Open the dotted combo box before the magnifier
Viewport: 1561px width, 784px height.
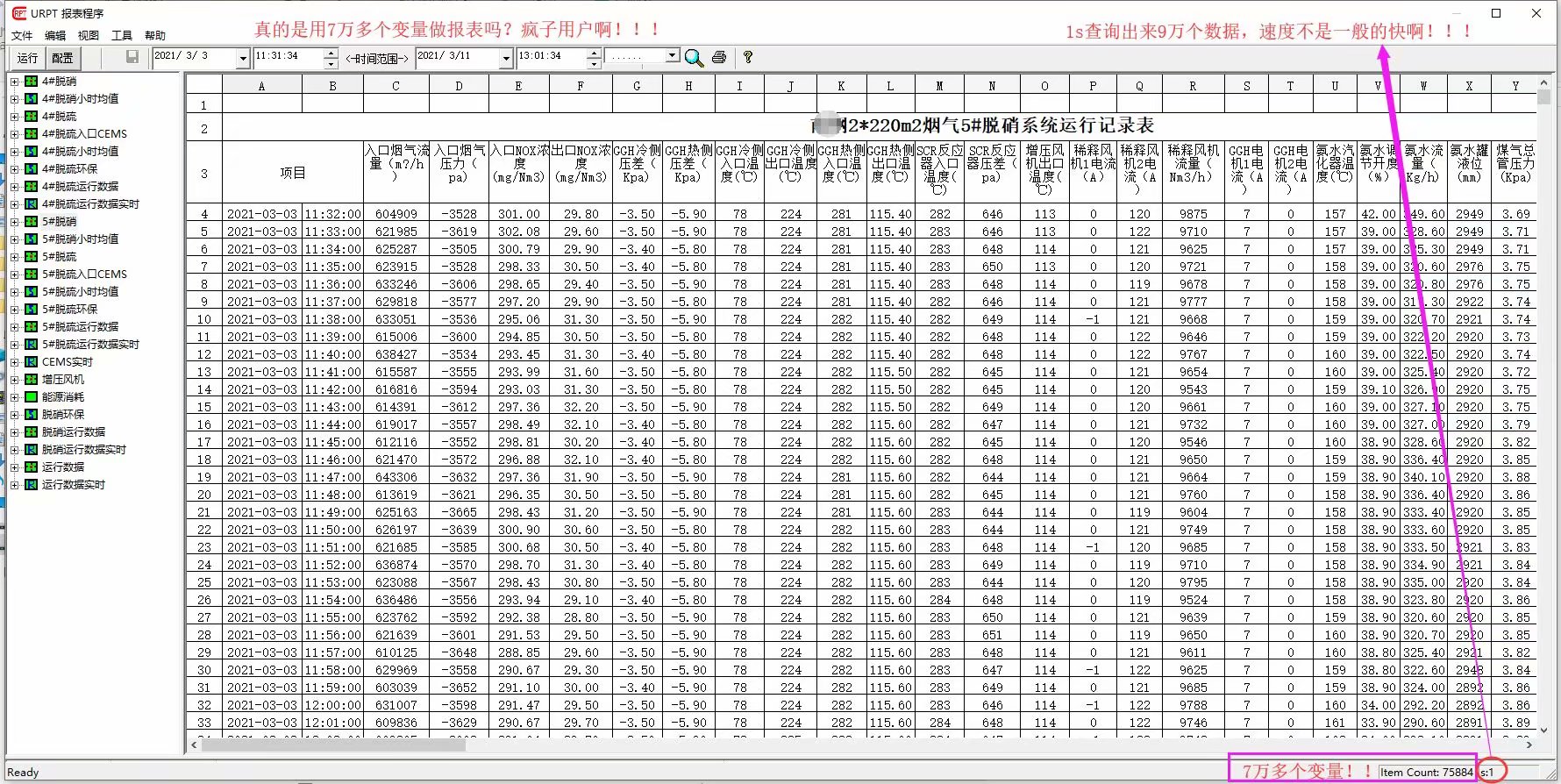[x=672, y=55]
